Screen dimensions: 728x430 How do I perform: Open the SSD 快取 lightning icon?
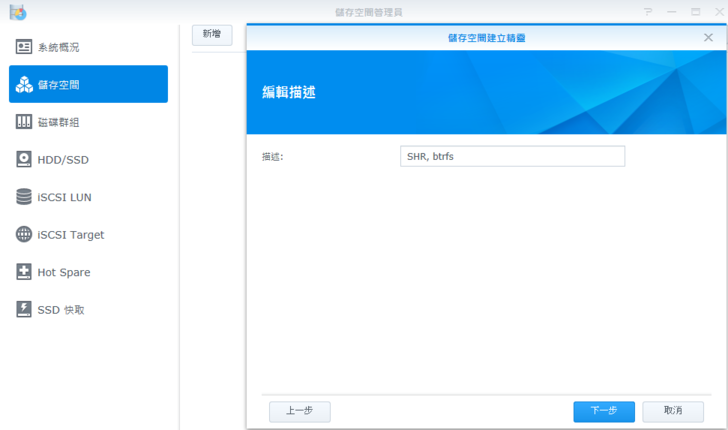[x=24, y=310]
